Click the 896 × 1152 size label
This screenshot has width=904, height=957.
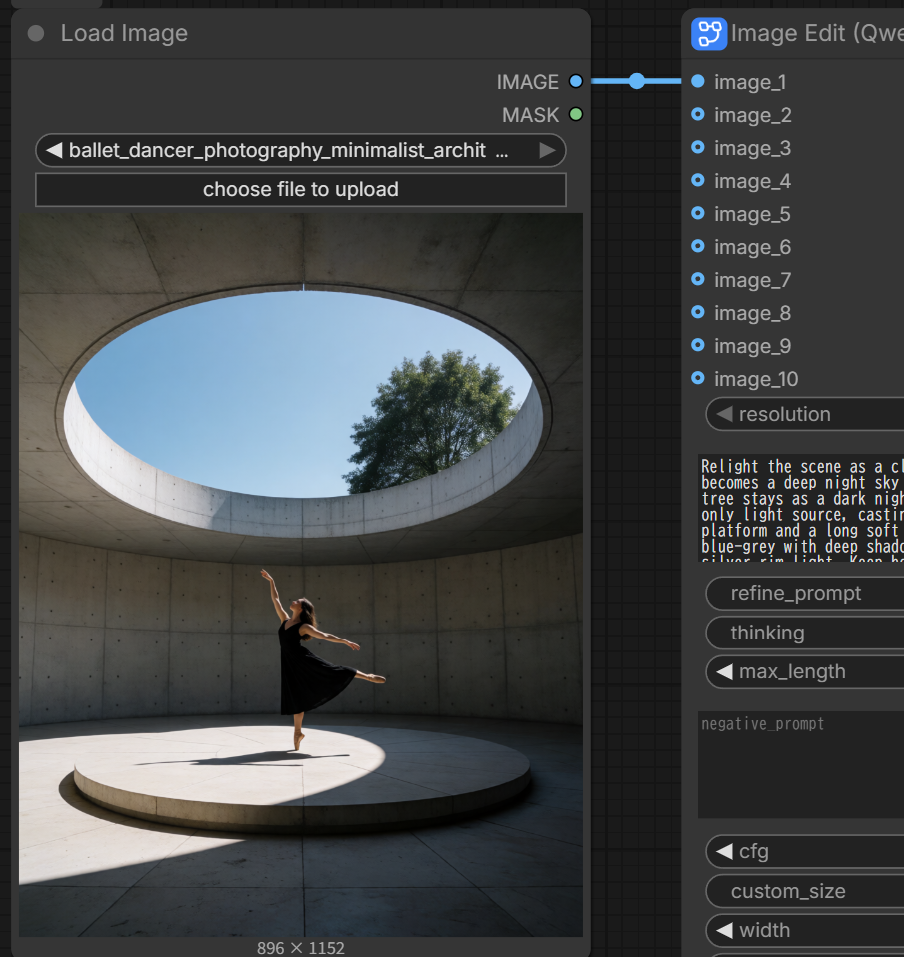(x=301, y=948)
